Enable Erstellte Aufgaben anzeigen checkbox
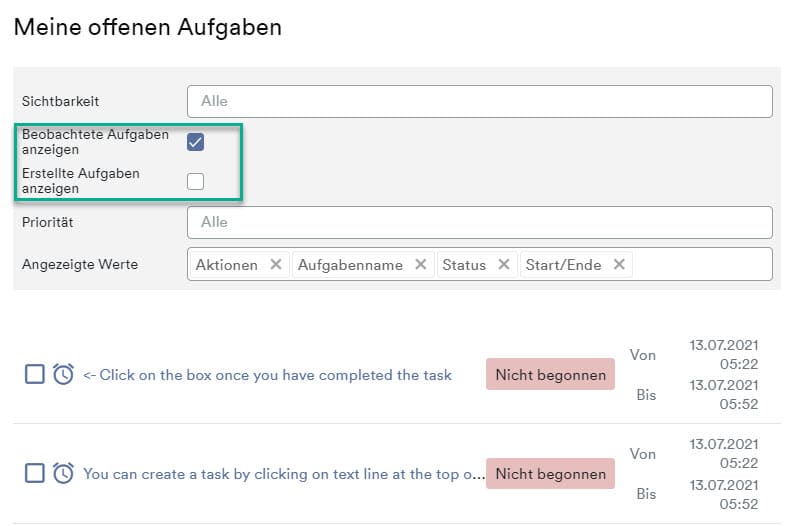 [195, 181]
